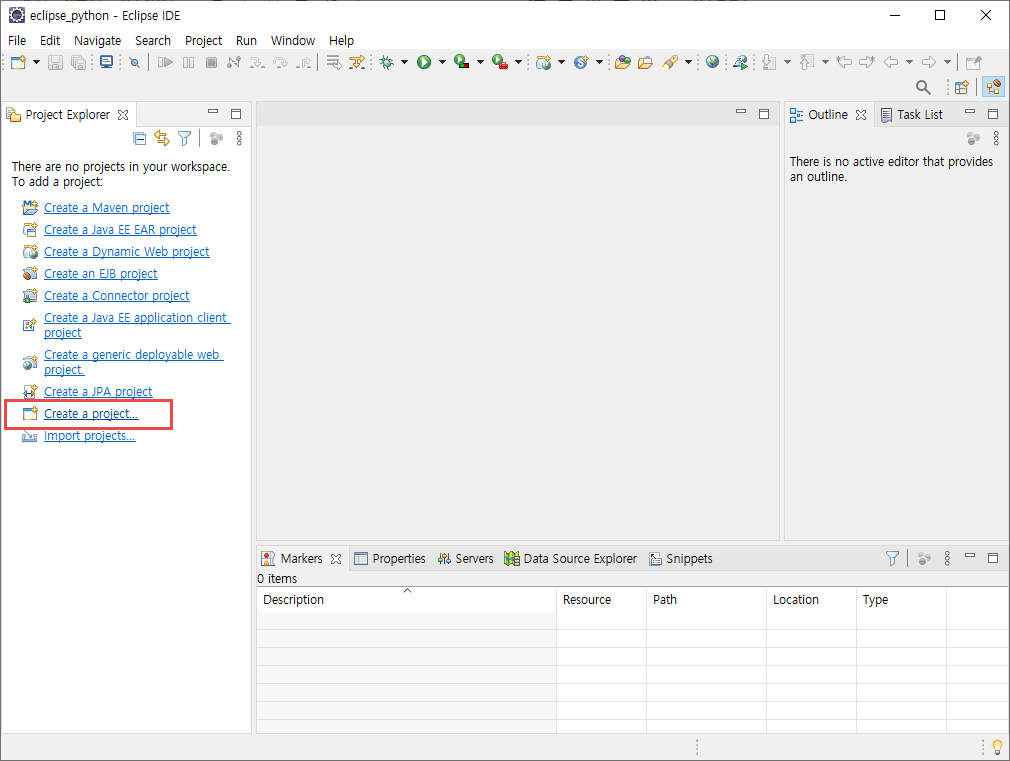Viewport: 1010px width, 761px height.
Task: Switch to the Properties tab
Action: (x=390, y=559)
